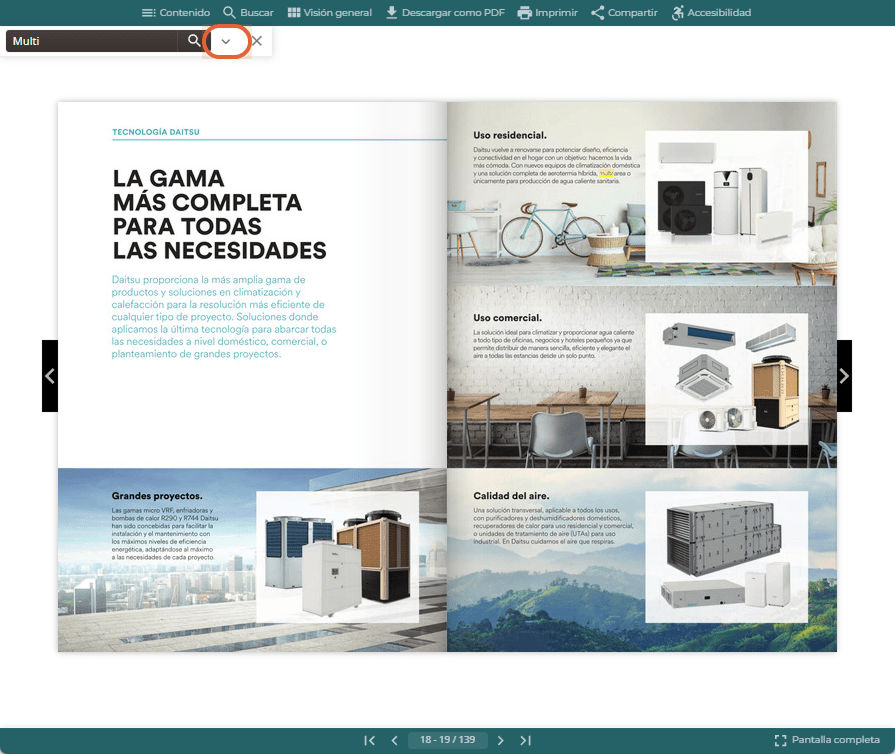Open the Contenido table of contents
This screenshot has width=895, height=754.
[176, 13]
